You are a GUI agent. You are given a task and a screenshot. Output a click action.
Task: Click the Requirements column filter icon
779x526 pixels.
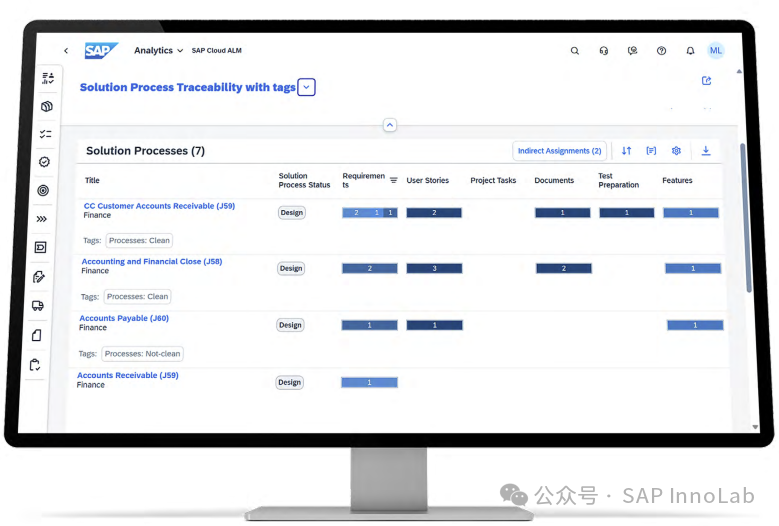393,180
